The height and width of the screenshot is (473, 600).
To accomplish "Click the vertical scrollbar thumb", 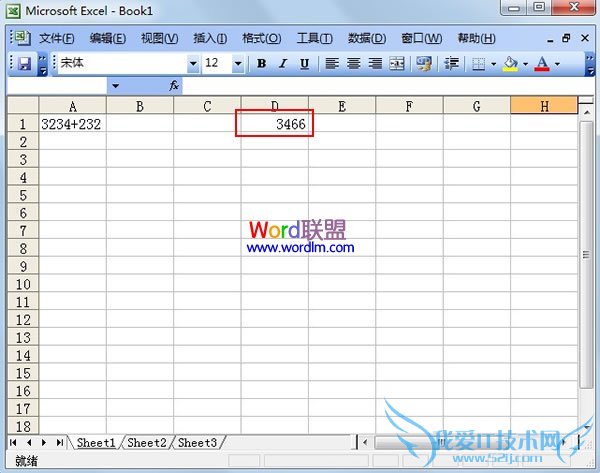I will point(586,255).
